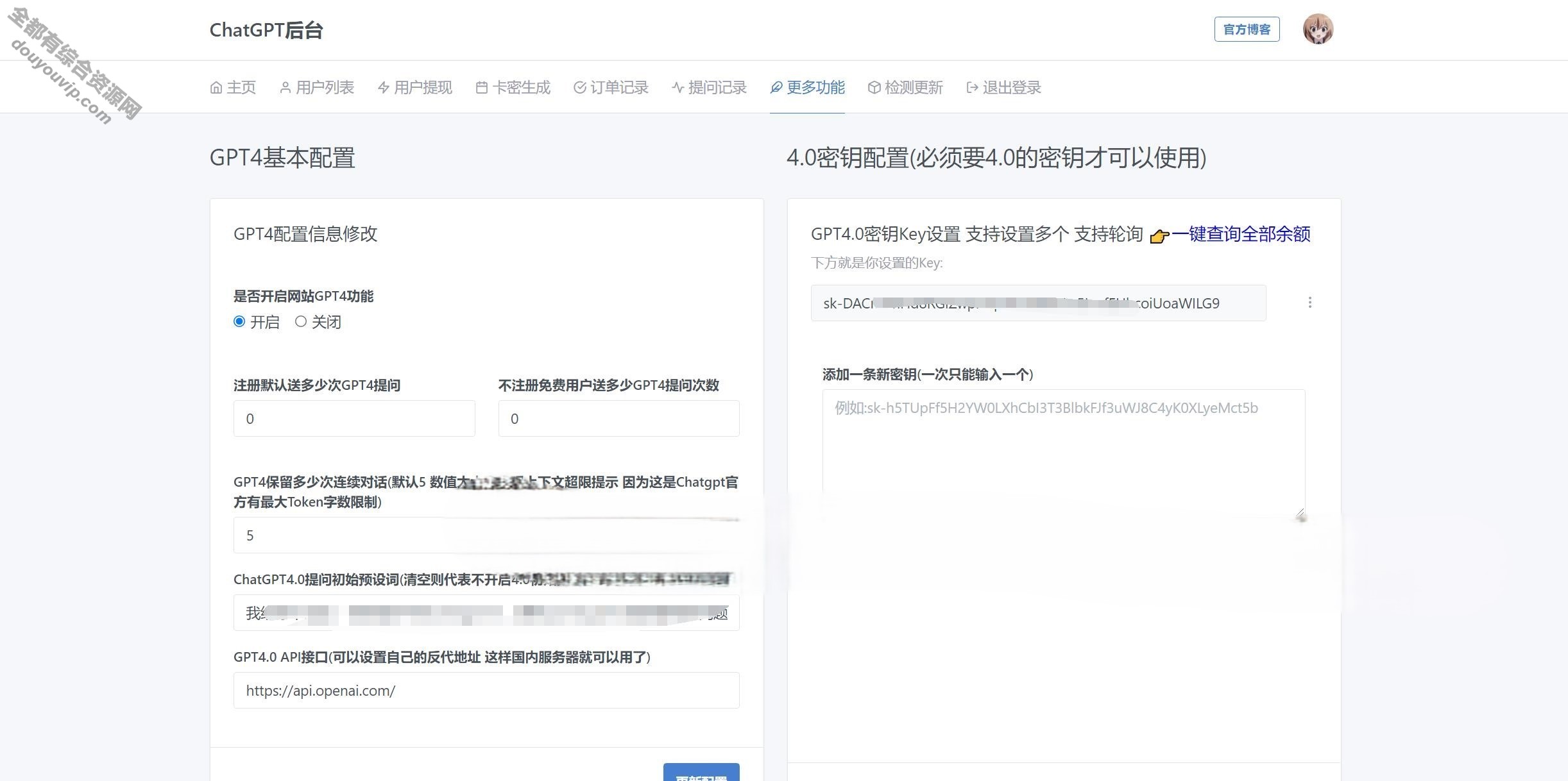Click the textarea resize handle corner
Screen dimensions: 1568x781
click(1300, 513)
